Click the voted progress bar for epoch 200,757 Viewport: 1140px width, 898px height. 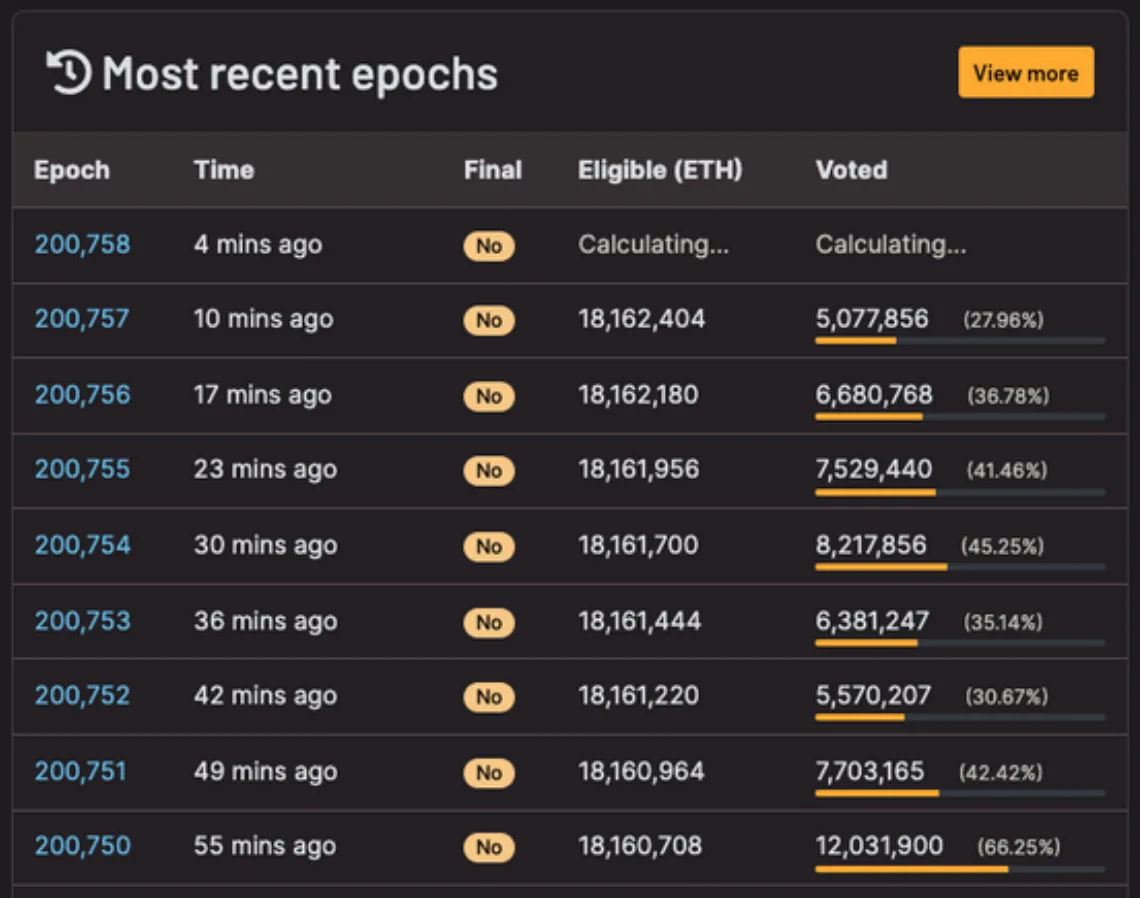tap(960, 340)
